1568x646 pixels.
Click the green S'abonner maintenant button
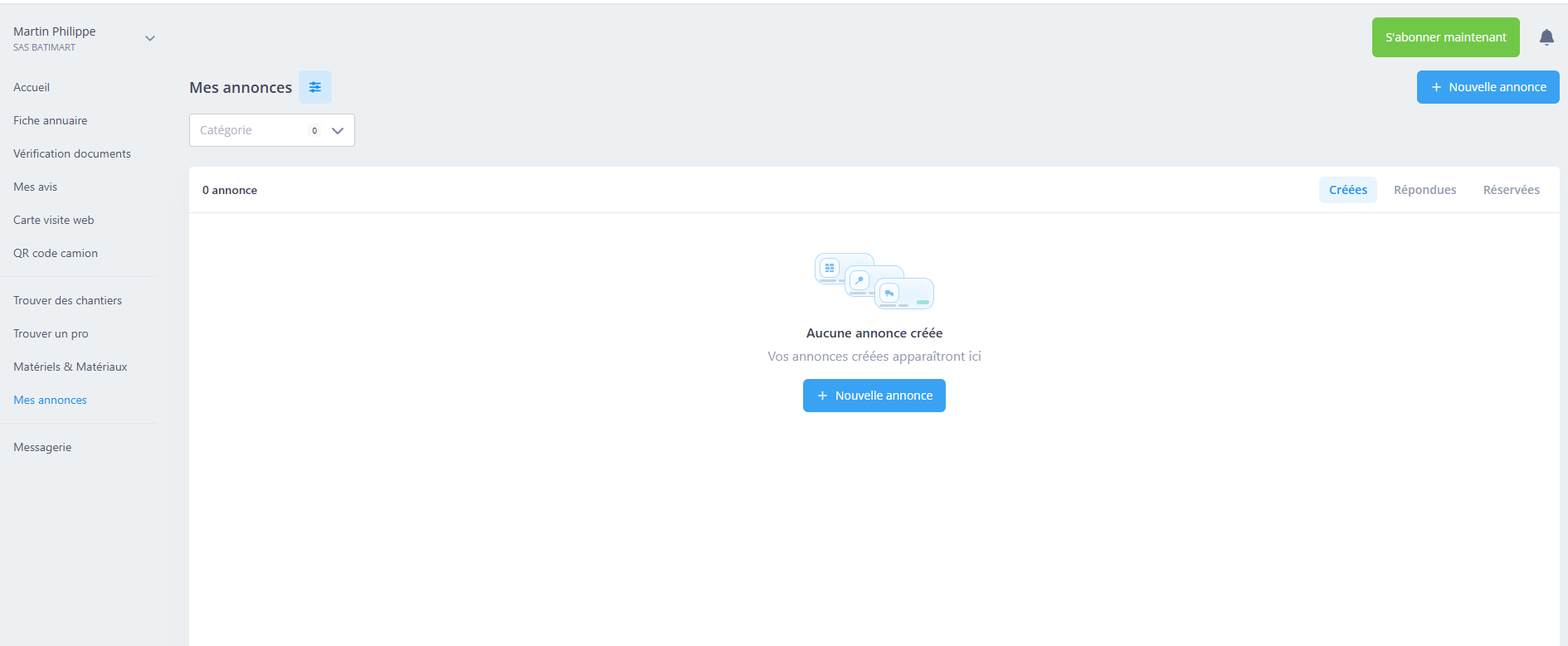[1446, 37]
